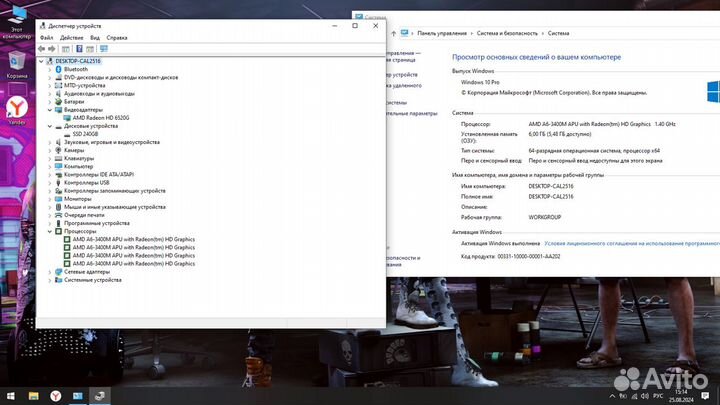Click the monitor scan-hardware toolbar icon

104,49
